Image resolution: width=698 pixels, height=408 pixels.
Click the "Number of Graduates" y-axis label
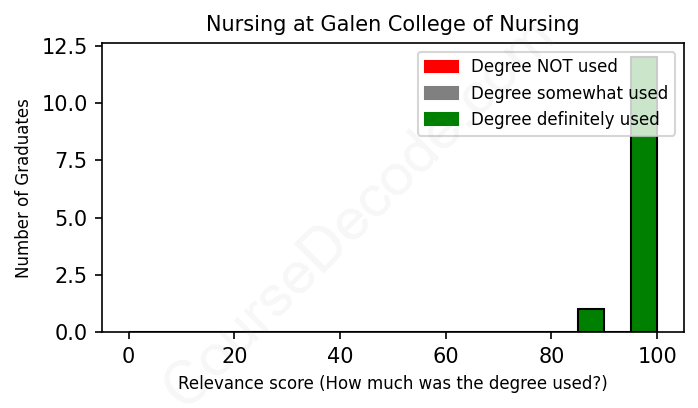23,189
